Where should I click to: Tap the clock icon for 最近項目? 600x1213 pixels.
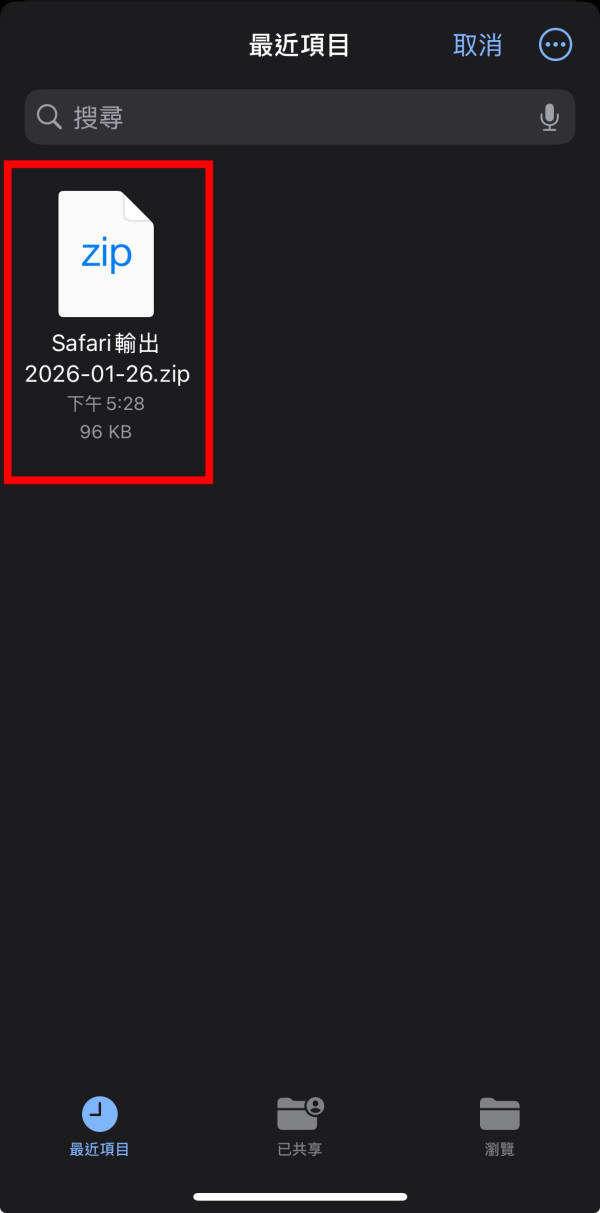click(100, 1113)
